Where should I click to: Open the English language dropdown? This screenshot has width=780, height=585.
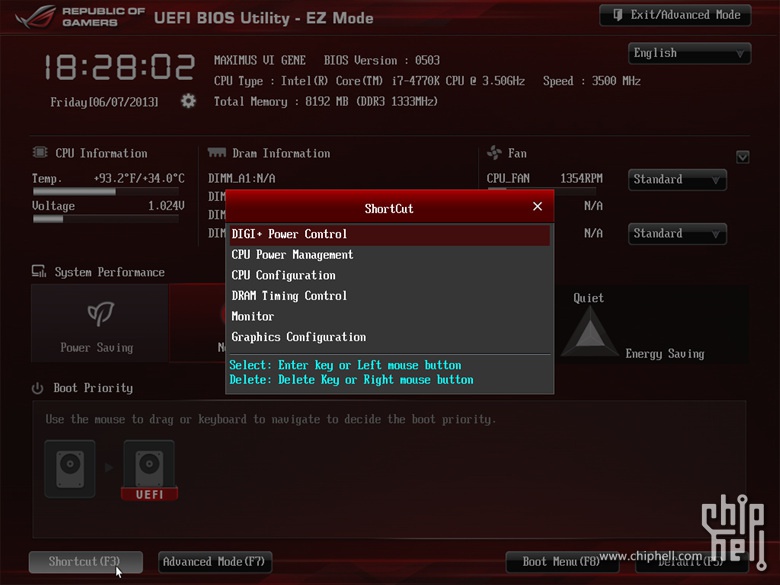(x=689, y=53)
